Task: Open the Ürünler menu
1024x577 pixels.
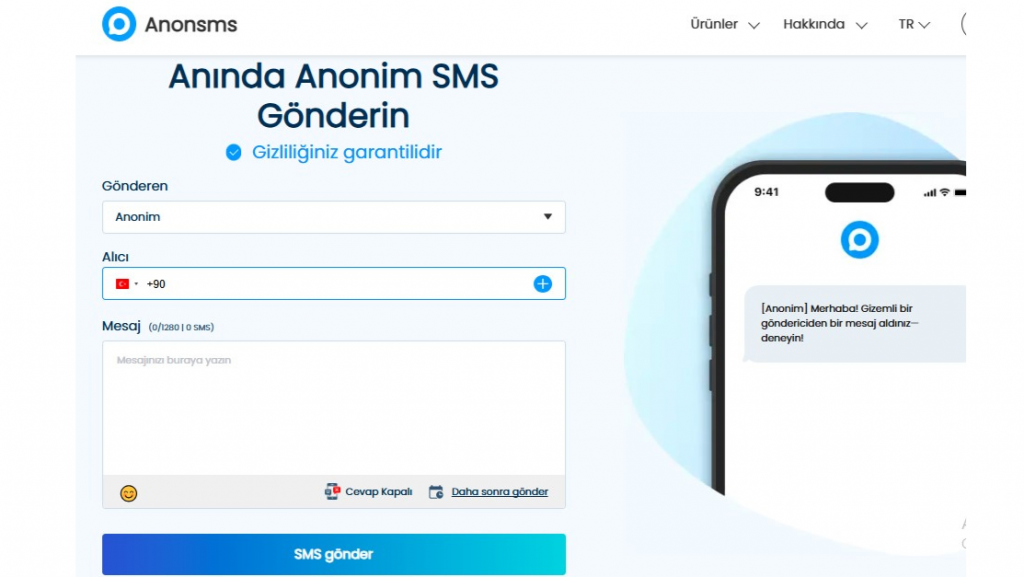Action: tap(725, 25)
